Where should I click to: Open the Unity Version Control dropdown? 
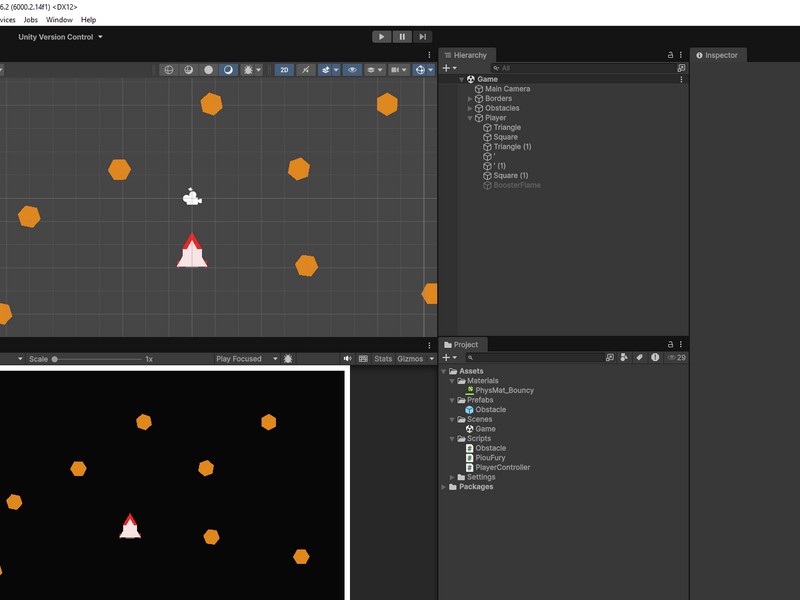[60, 37]
